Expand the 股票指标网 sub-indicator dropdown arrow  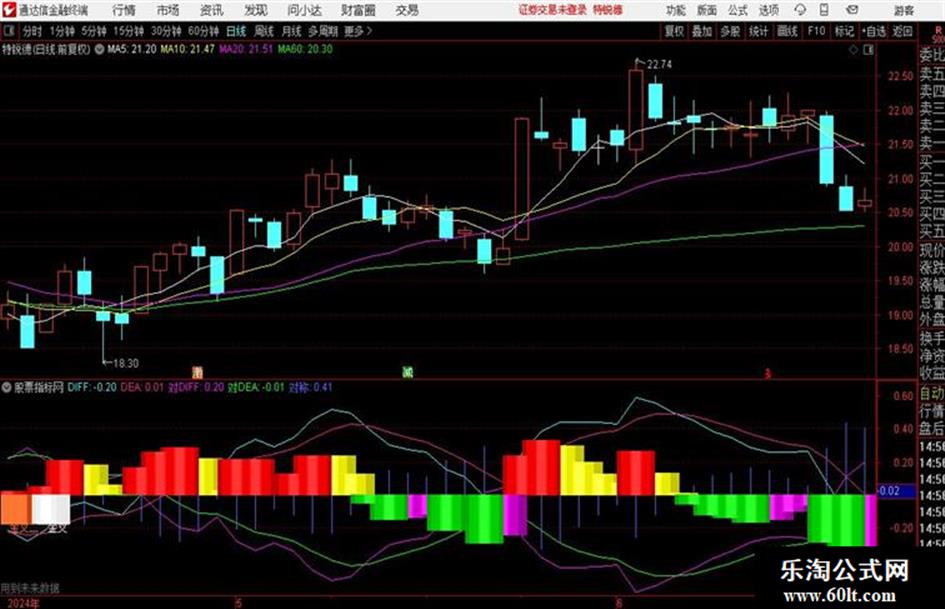pos(7,387)
